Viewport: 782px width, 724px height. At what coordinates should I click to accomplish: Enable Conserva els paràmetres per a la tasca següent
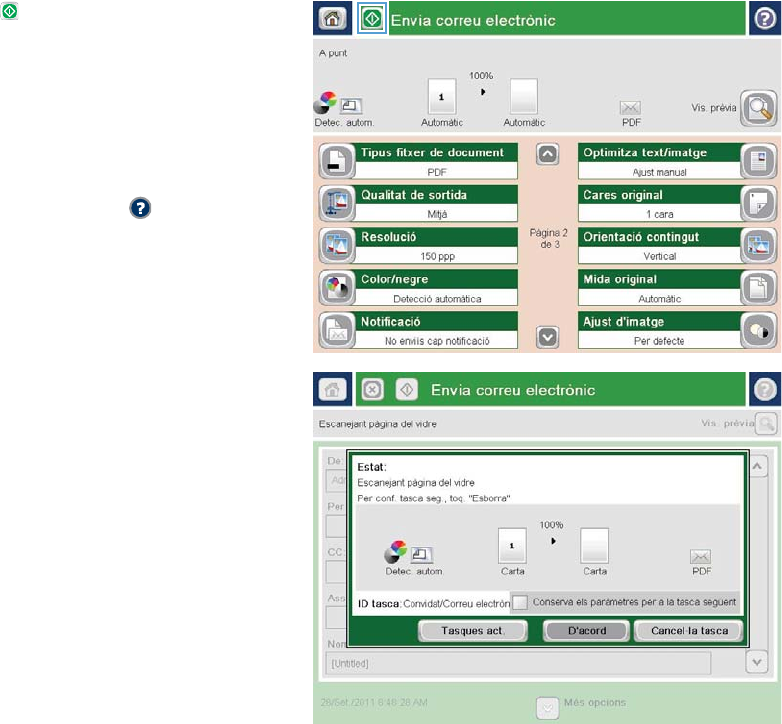pos(520,602)
